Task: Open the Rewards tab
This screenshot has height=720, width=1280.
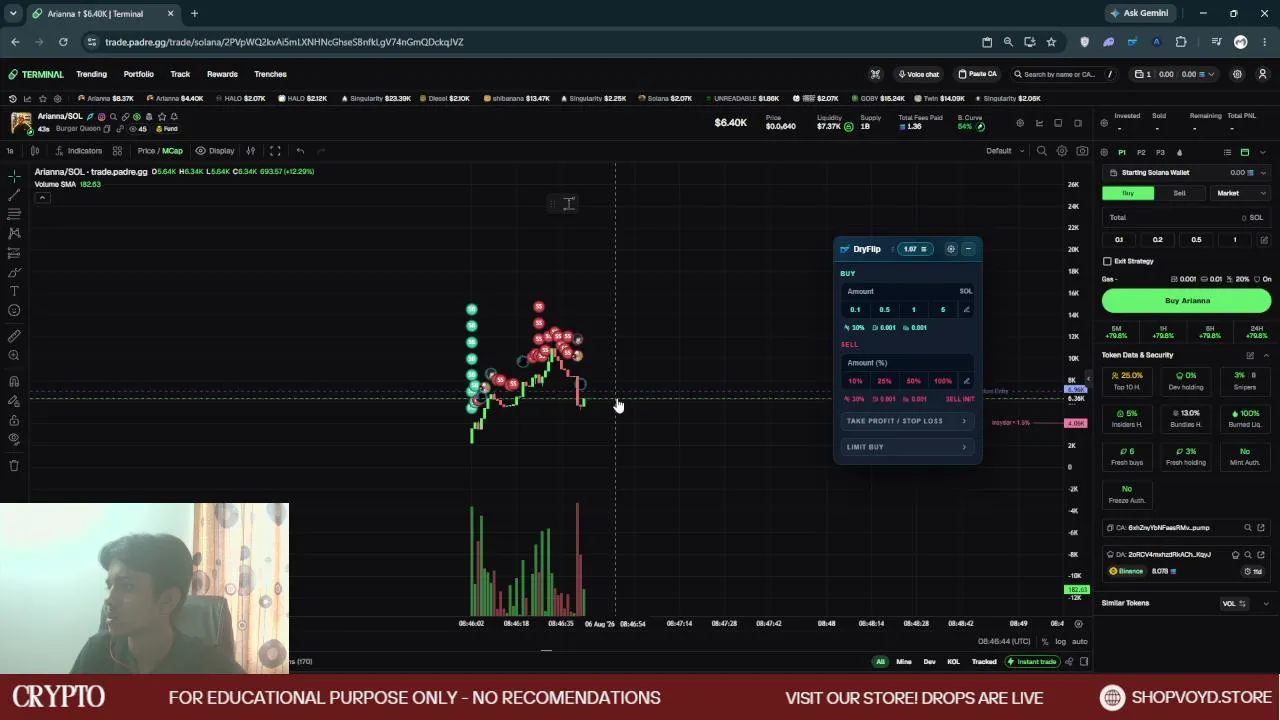Action: coord(222,74)
